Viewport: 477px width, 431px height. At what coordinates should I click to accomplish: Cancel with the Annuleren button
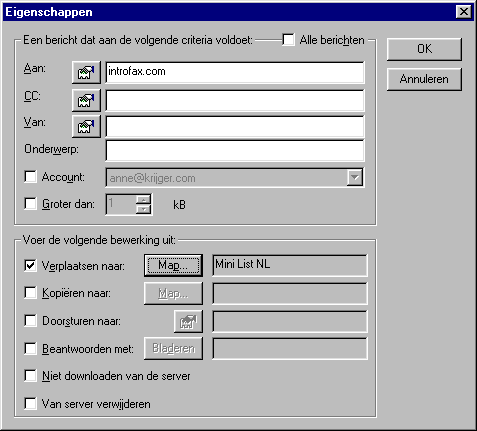(424, 79)
